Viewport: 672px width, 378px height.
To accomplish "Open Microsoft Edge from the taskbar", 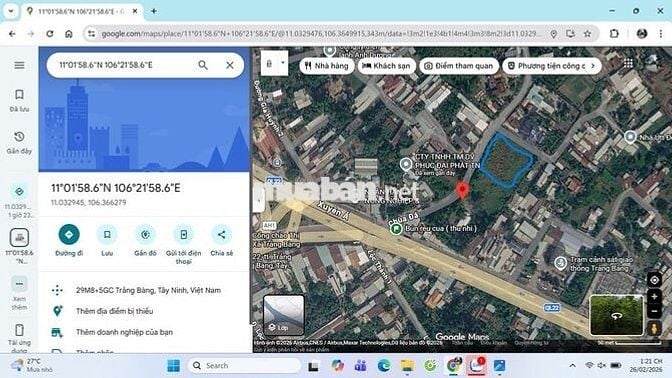I will (384, 366).
